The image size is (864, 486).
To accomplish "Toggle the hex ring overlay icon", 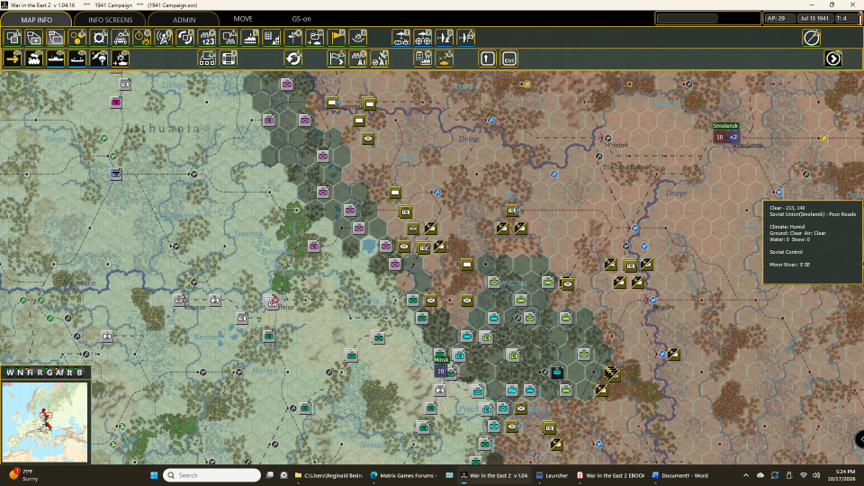I will point(99,38).
